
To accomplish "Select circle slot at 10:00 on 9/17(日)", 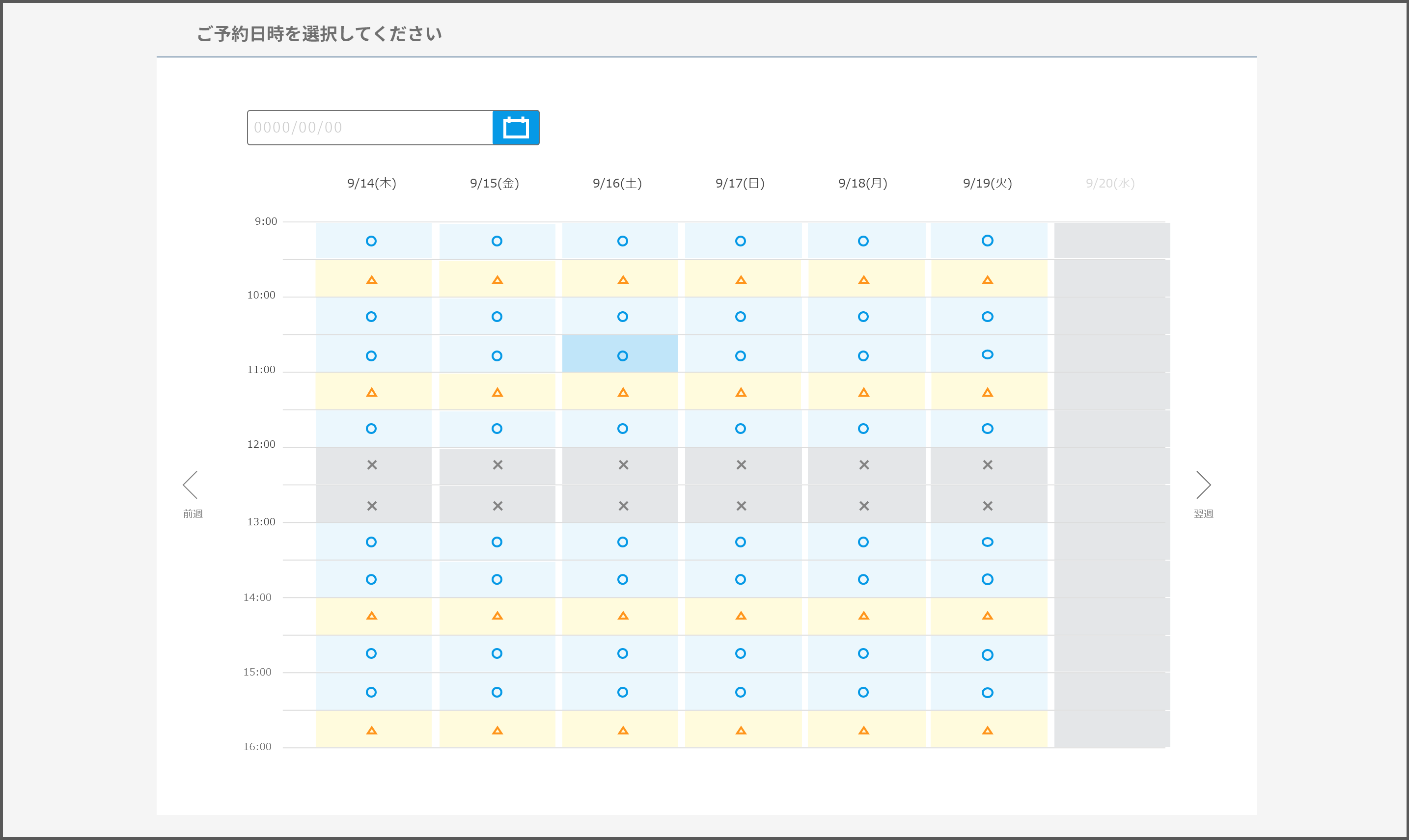I will tap(741, 317).
